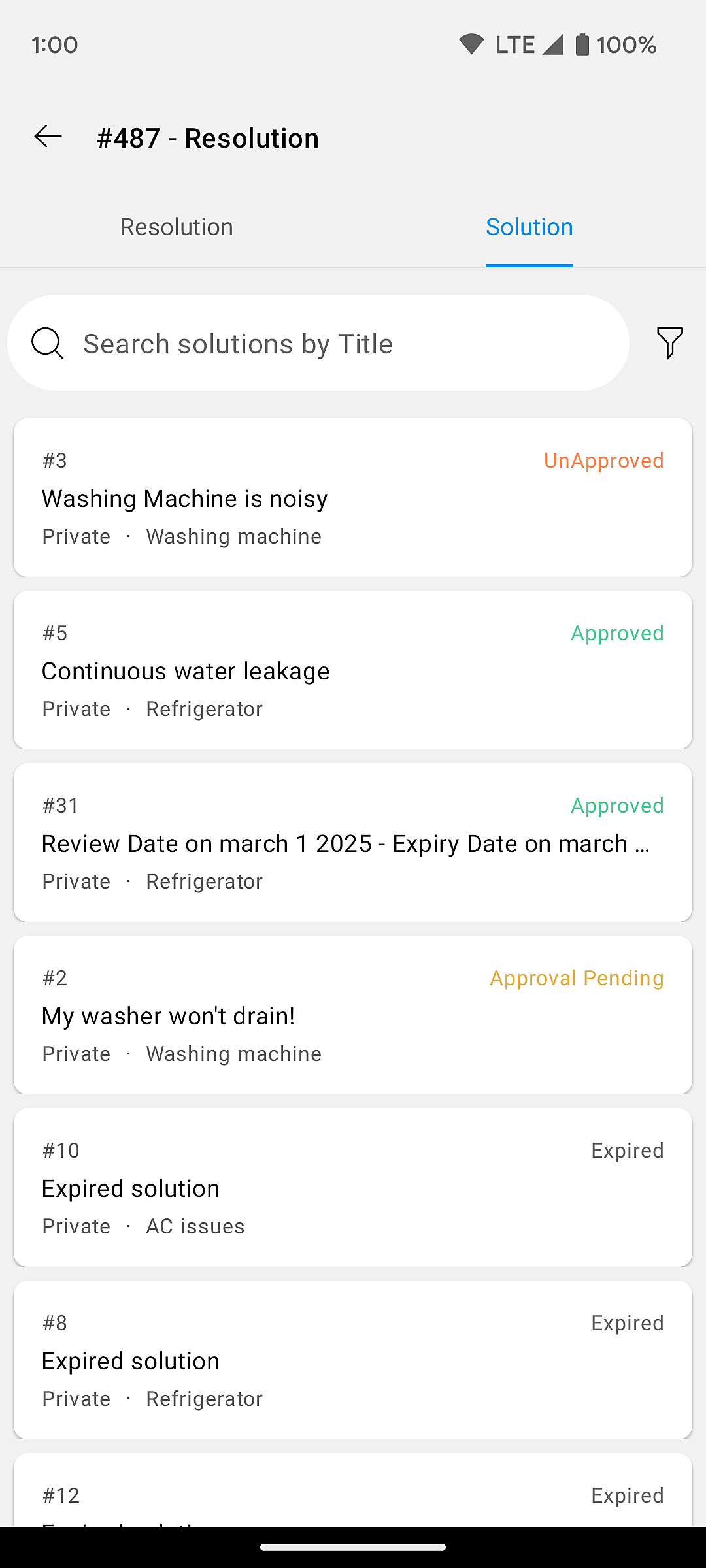Tap the cellular signal icon
Screen dimensions: 706x1568
[x=553, y=44]
